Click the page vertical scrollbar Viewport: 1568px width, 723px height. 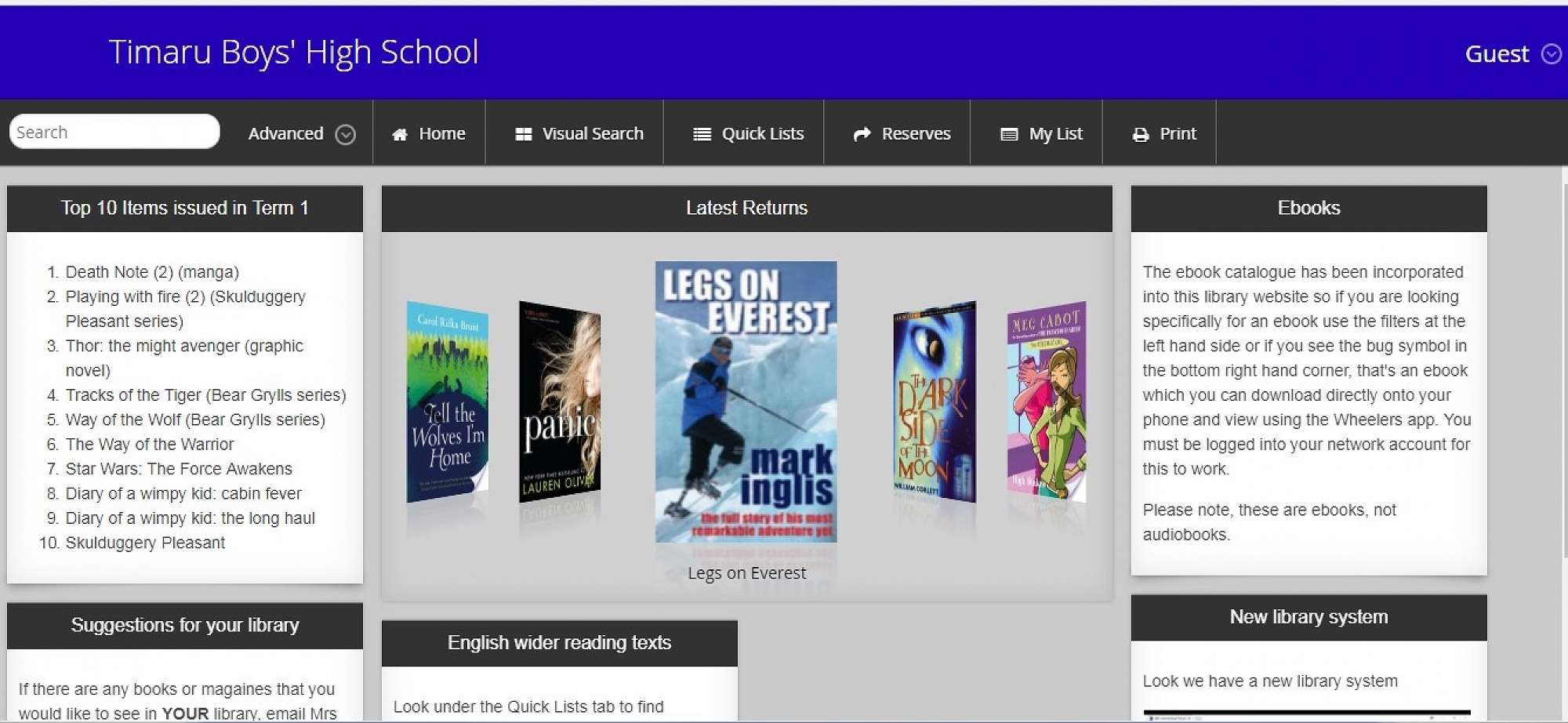(1564, 392)
